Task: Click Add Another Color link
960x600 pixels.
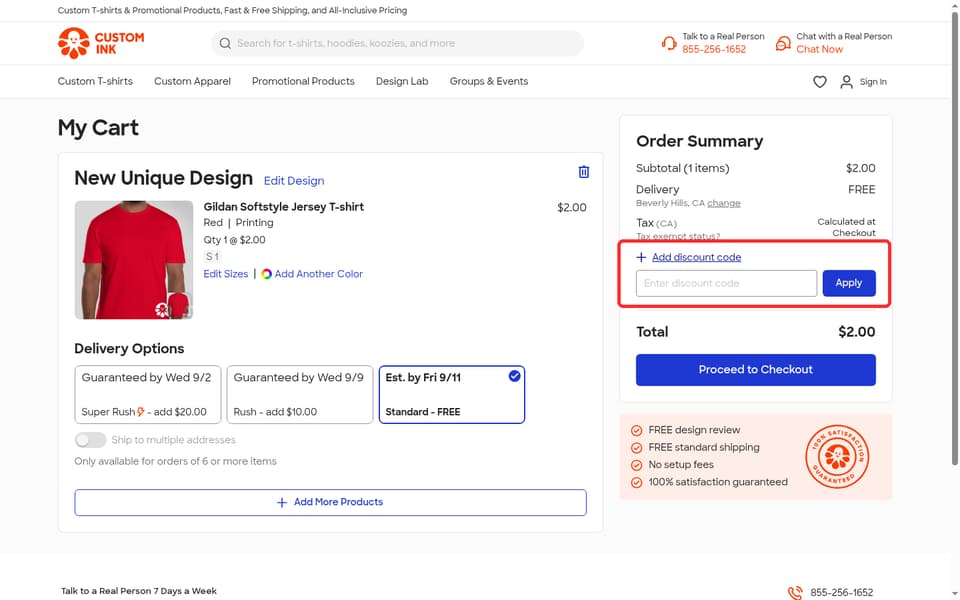Action: tap(318, 274)
